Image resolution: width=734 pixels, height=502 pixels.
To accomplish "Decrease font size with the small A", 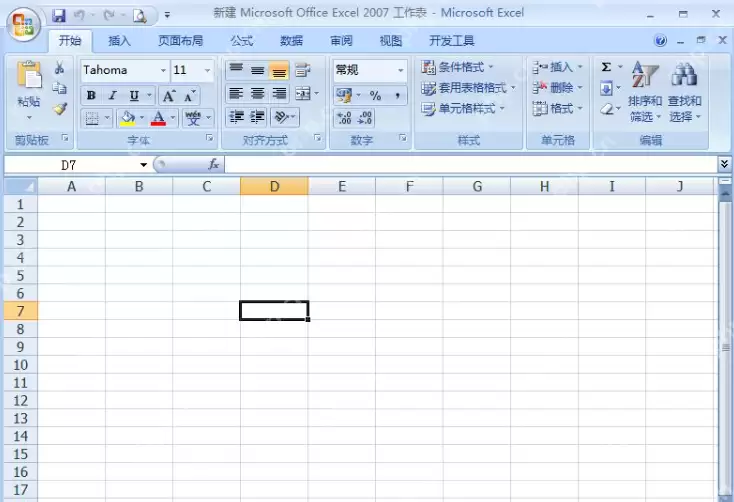I will pyautogui.click(x=190, y=96).
